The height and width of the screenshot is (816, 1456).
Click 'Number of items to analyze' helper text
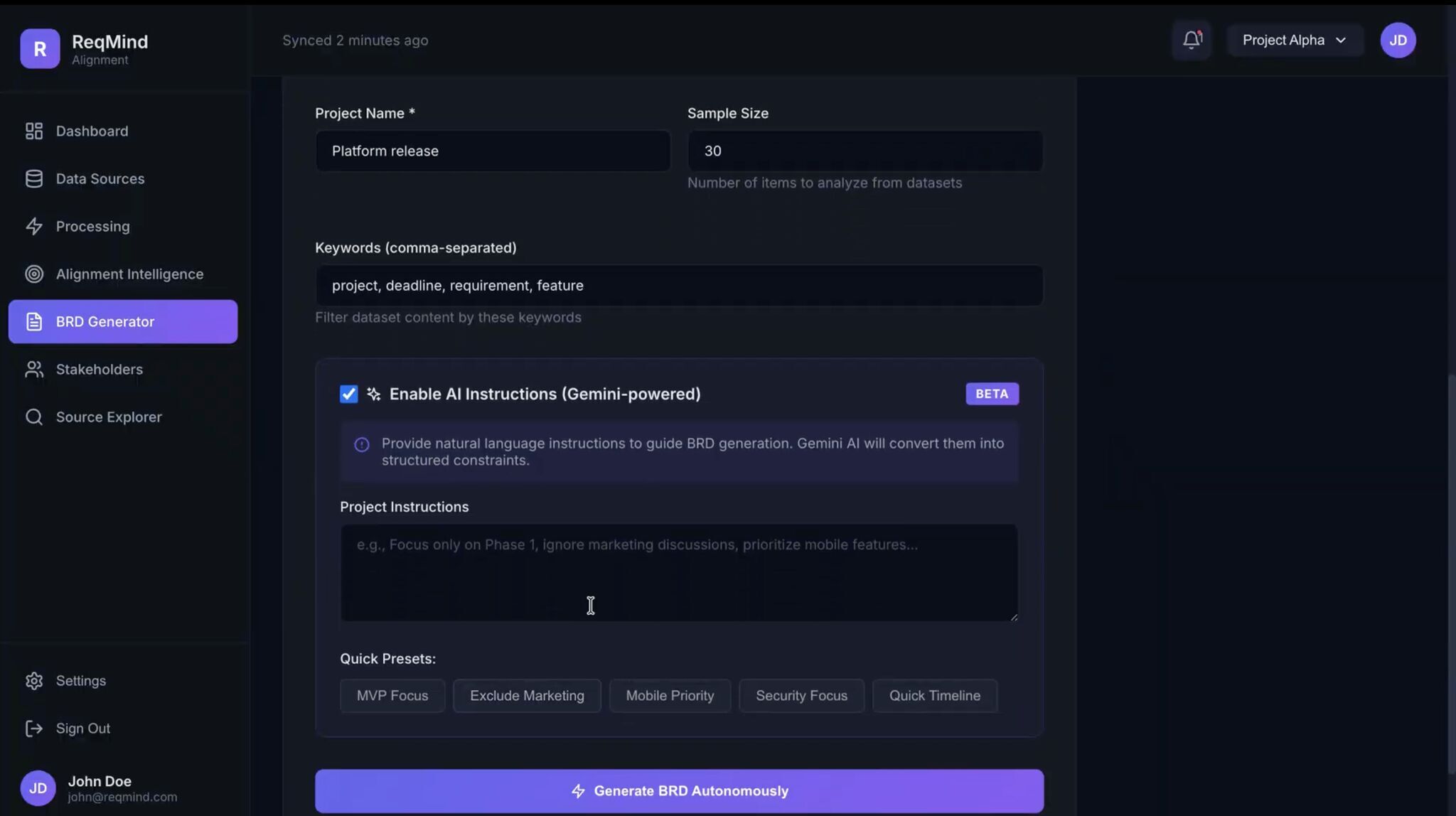pyautogui.click(x=825, y=183)
